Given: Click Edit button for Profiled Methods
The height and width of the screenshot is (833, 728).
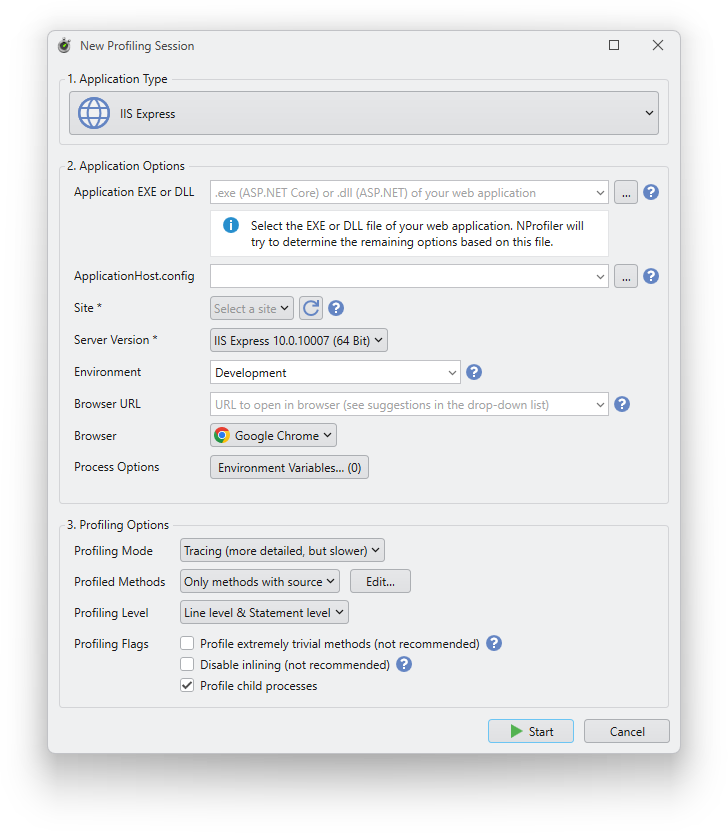Looking at the screenshot, I should click(380, 581).
